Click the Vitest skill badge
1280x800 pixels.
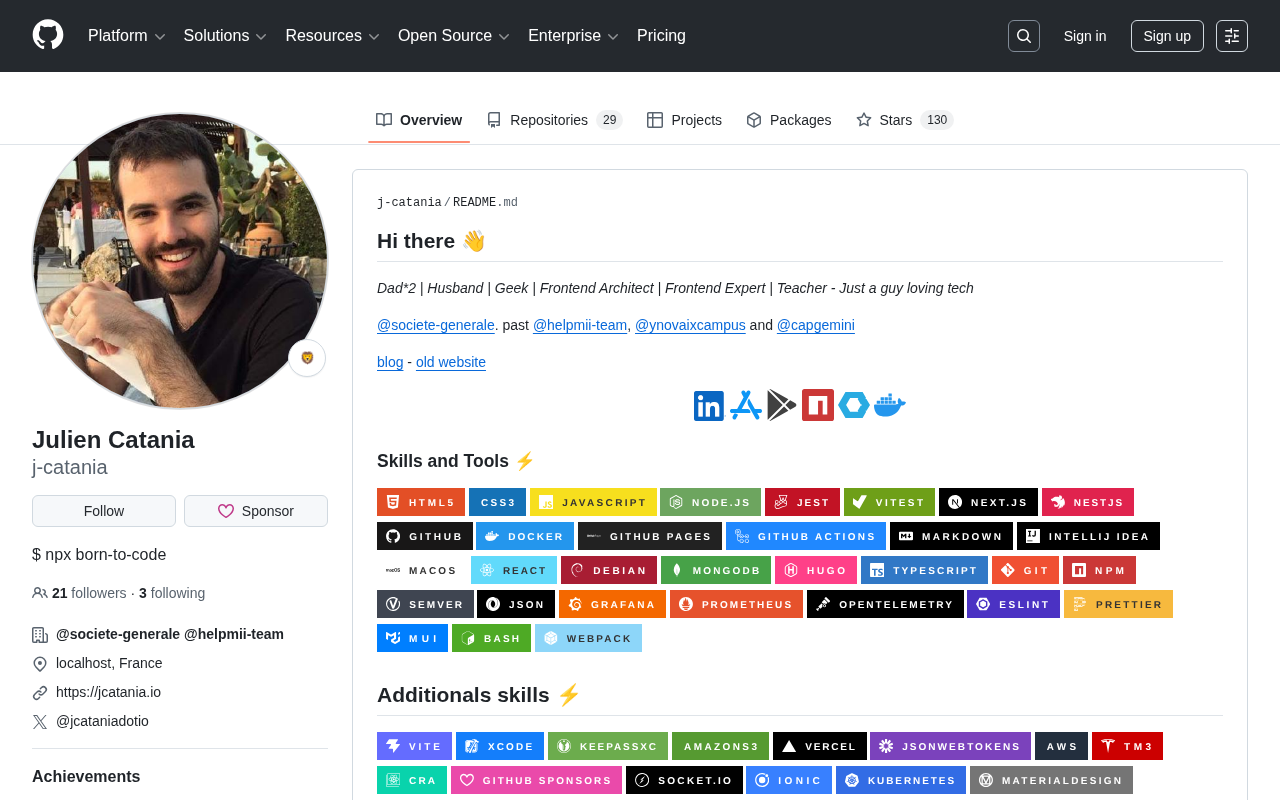coord(889,502)
